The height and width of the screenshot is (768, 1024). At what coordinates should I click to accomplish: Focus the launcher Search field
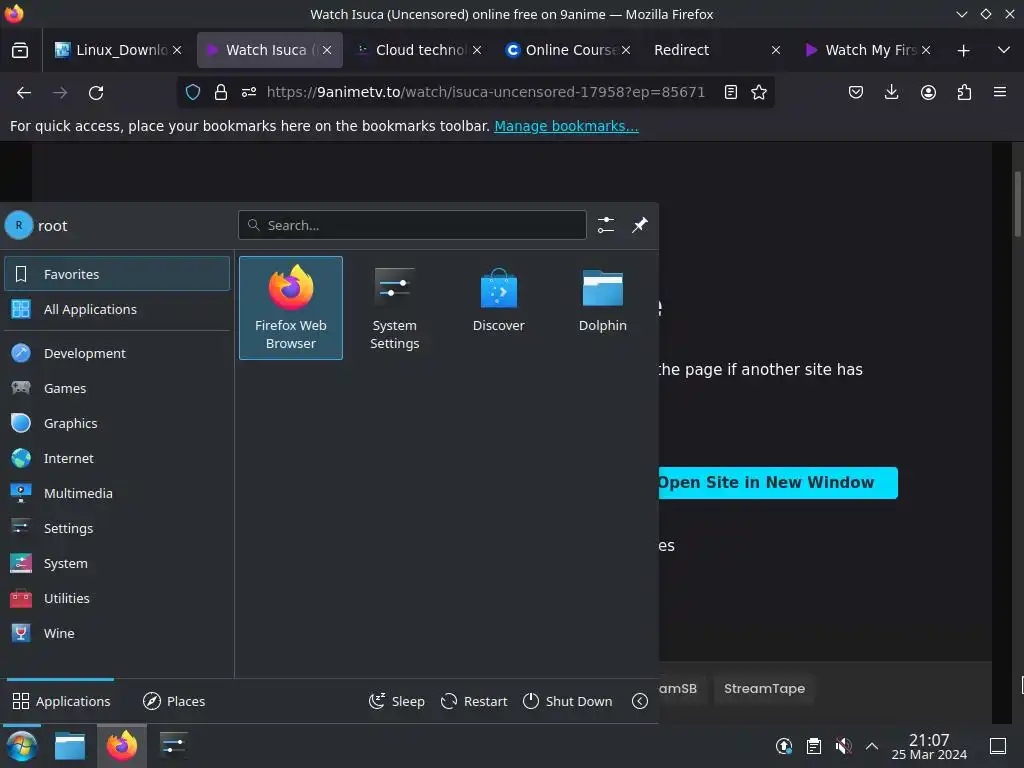412,225
